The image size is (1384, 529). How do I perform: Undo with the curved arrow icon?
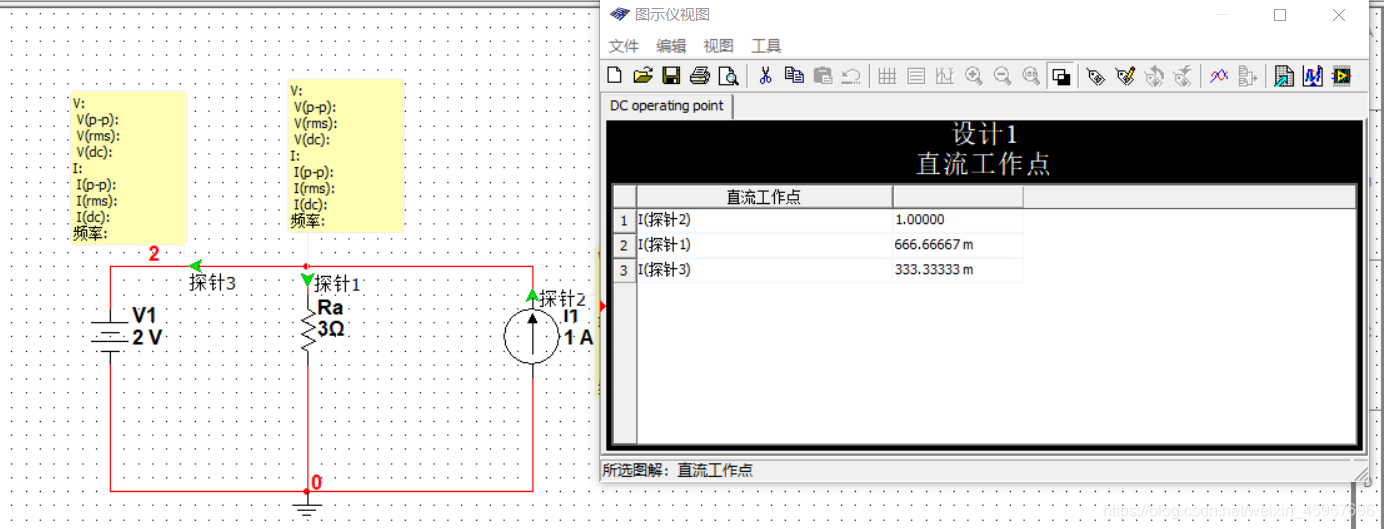(851, 76)
